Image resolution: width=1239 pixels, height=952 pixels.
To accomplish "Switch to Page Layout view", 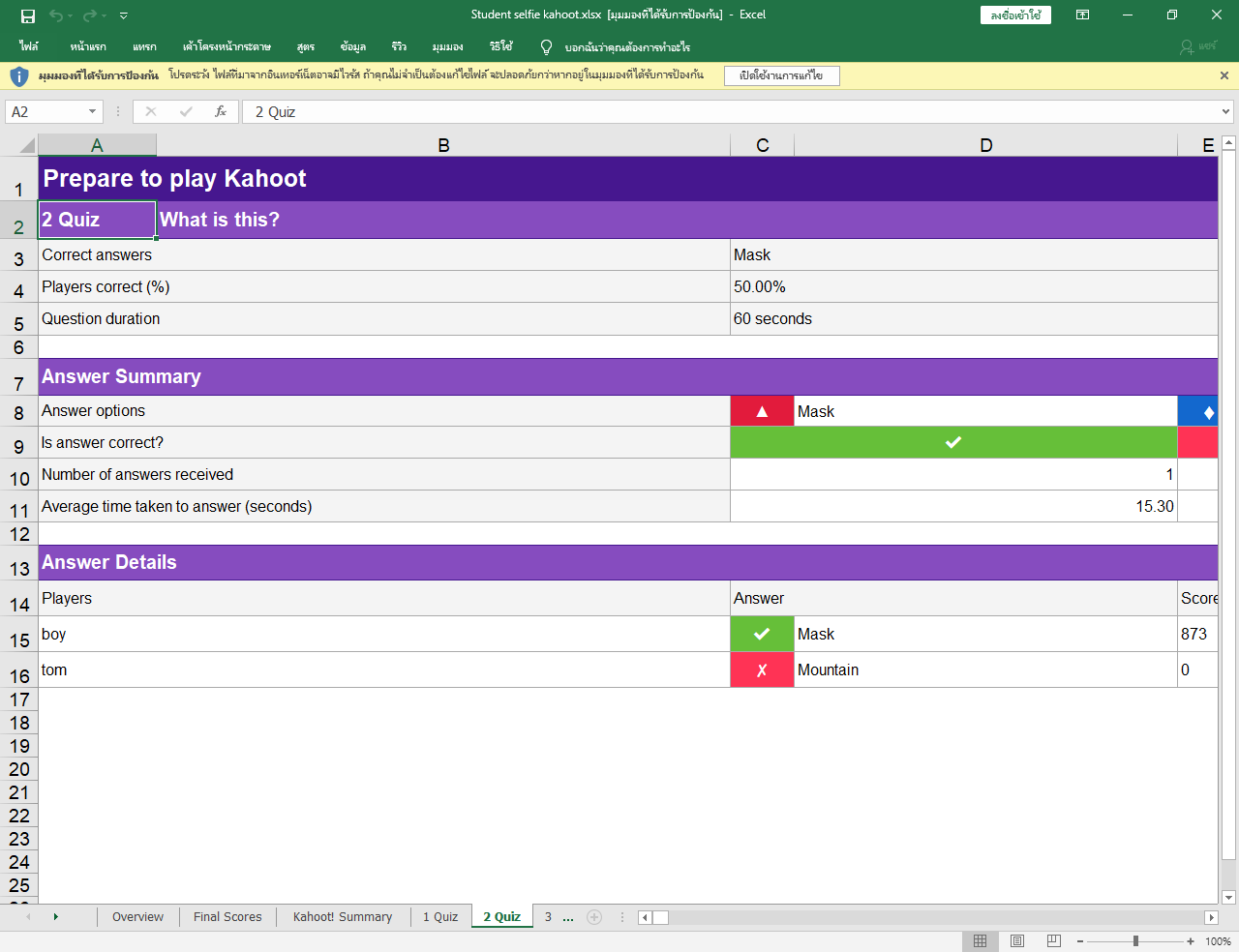I will [x=1016, y=941].
